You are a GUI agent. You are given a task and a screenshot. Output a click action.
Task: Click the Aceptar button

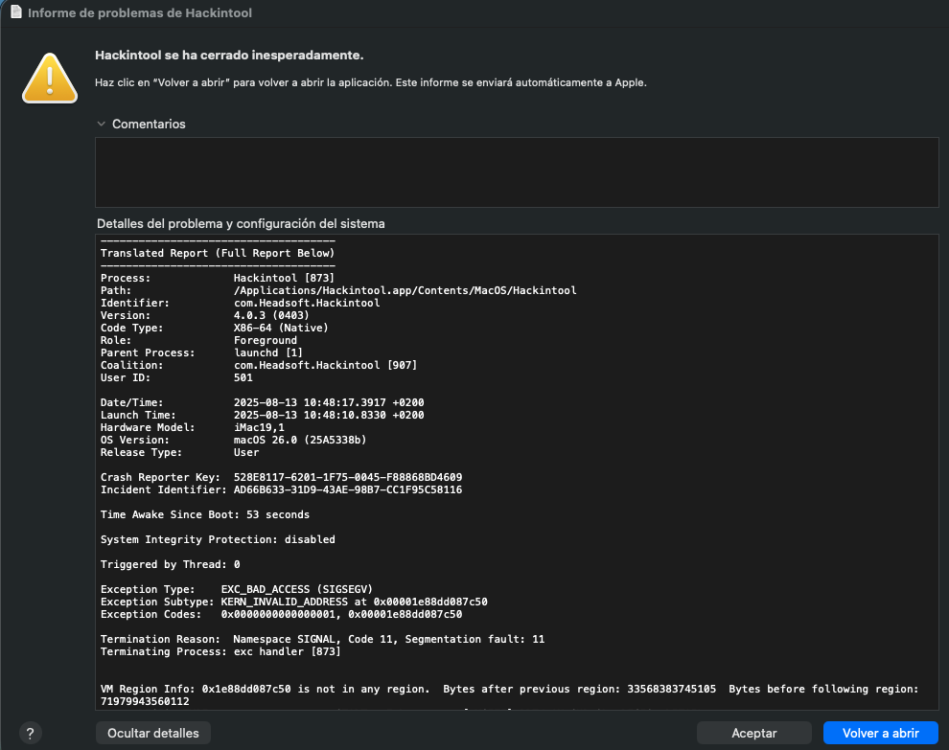pyautogui.click(x=754, y=733)
